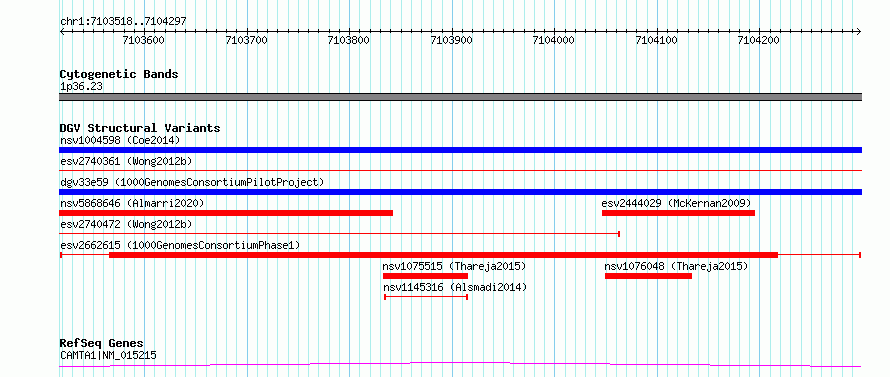The image size is (890, 377).
Task: Select the blue dgv33e59 variant bar
Action: point(460,192)
